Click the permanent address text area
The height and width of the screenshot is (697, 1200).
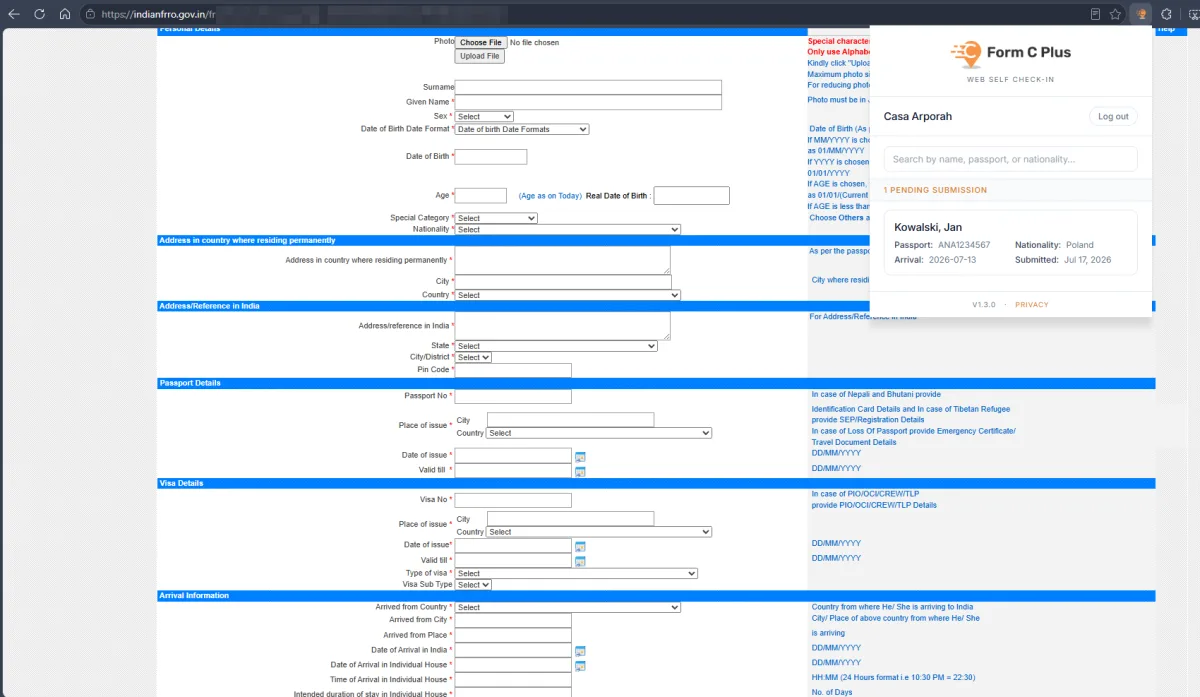[x=563, y=260]
